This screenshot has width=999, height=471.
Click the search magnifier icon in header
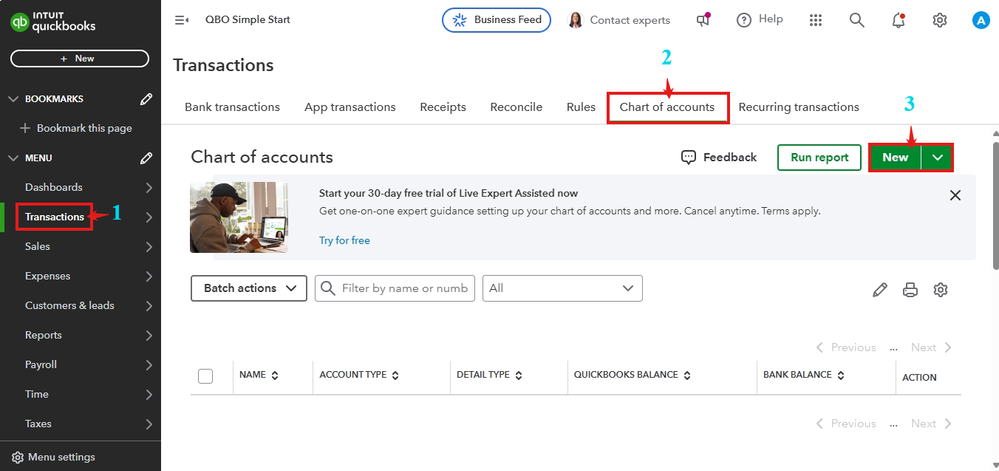click(857, 20)
